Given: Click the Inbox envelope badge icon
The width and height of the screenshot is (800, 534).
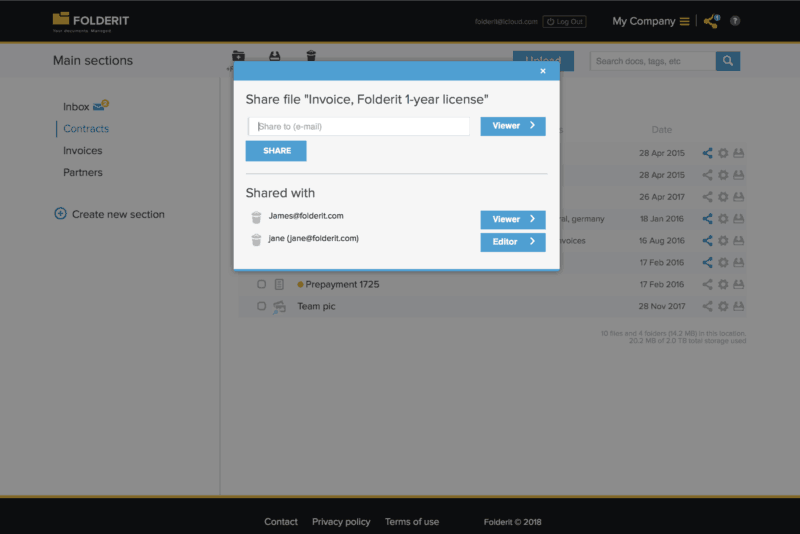Looking at the screenshot, I should (101, 106).
